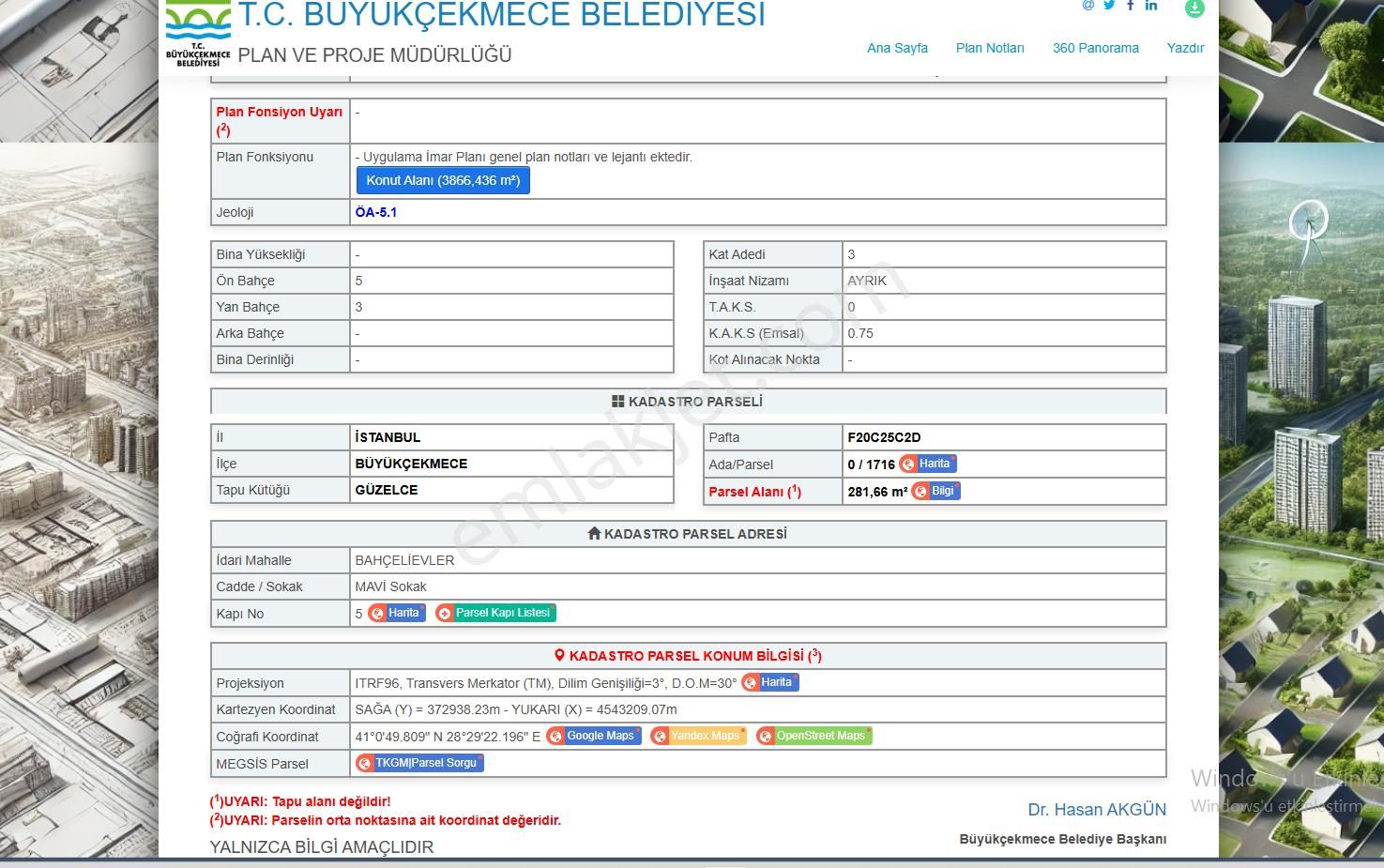1384x868 pixels.
Task: Click the red icon in TKGM|Parsel Sorgu button
Action: coord(365,764)
